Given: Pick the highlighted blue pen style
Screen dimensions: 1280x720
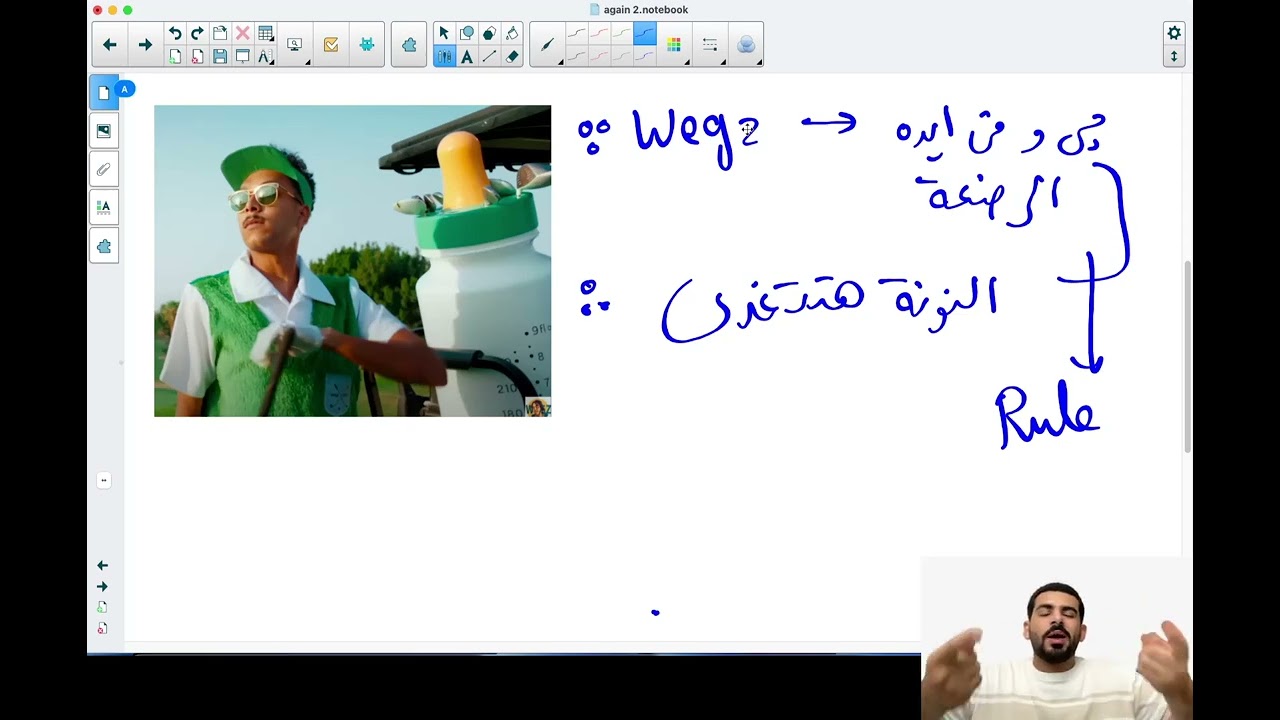Looking at the screenshot, I should pyautogui.click(x=645, y=33).
